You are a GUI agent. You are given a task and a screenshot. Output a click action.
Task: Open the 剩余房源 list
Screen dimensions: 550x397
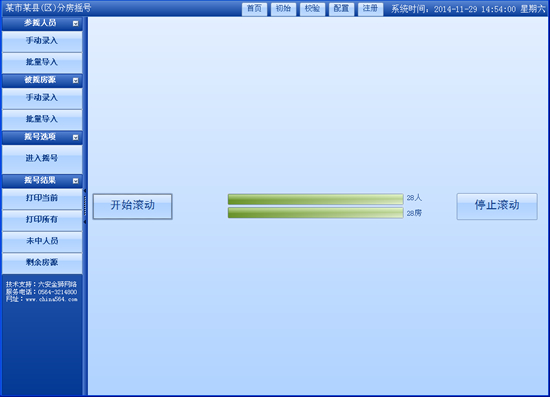pyautogui.click(x=42, y=263)
